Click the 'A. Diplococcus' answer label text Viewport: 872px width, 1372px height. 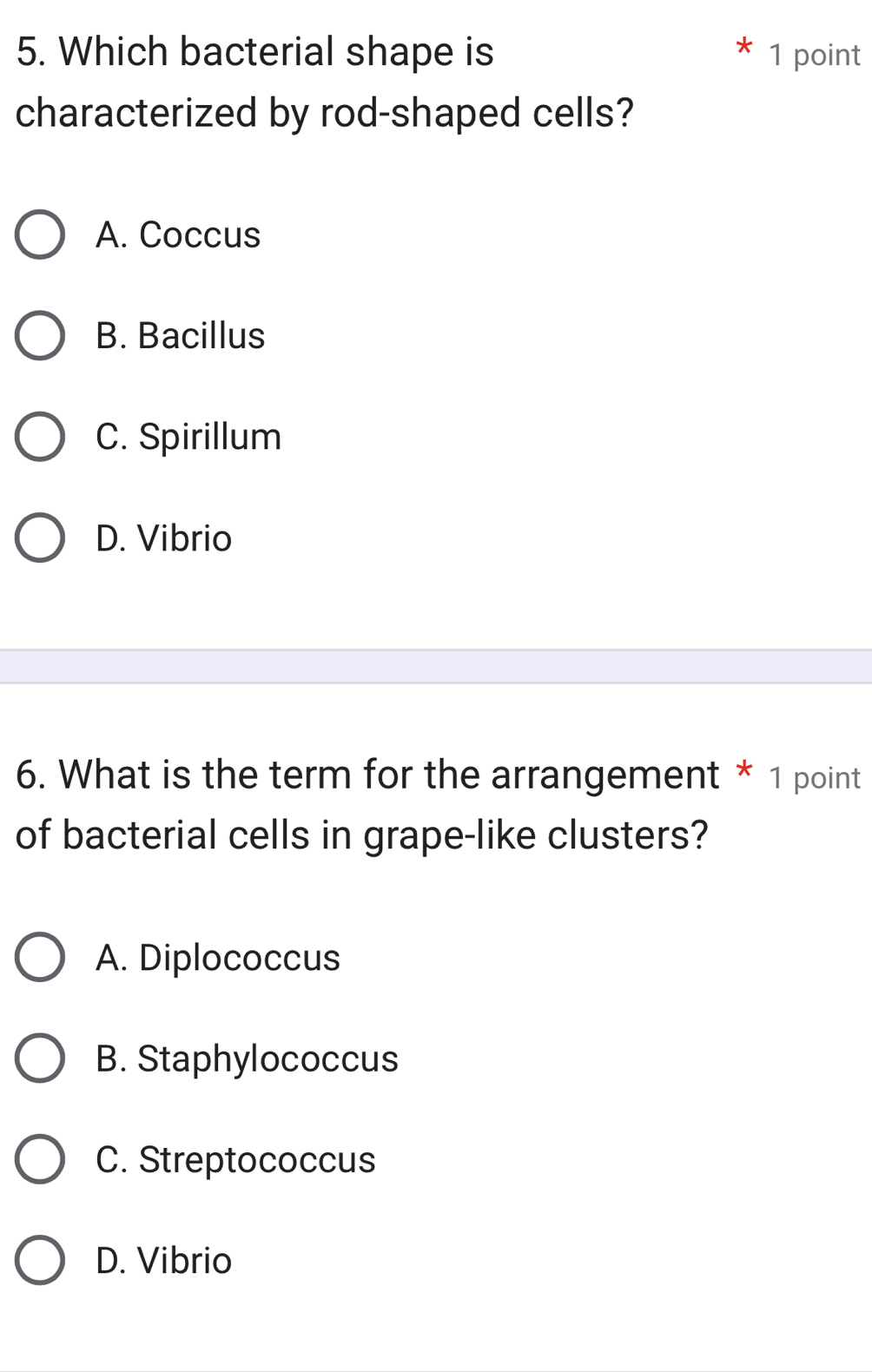(x=218, y=958)
